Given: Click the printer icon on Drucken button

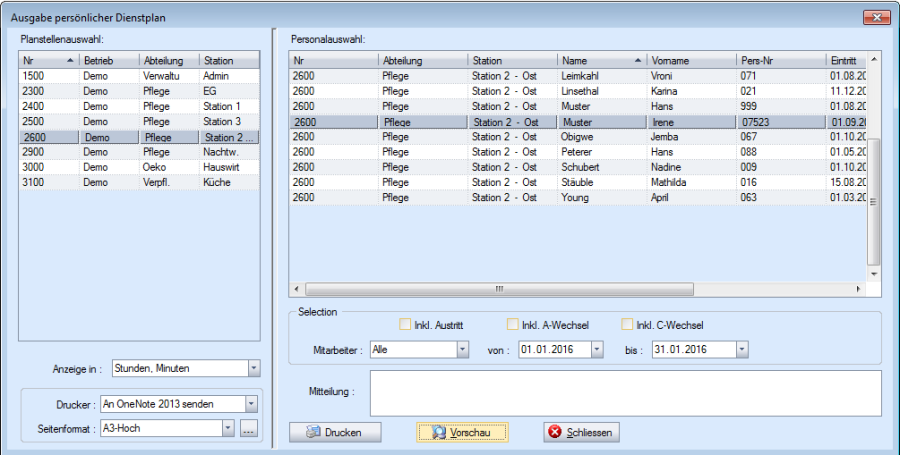Looking at the screenshot, I should (x=313, y=432).
